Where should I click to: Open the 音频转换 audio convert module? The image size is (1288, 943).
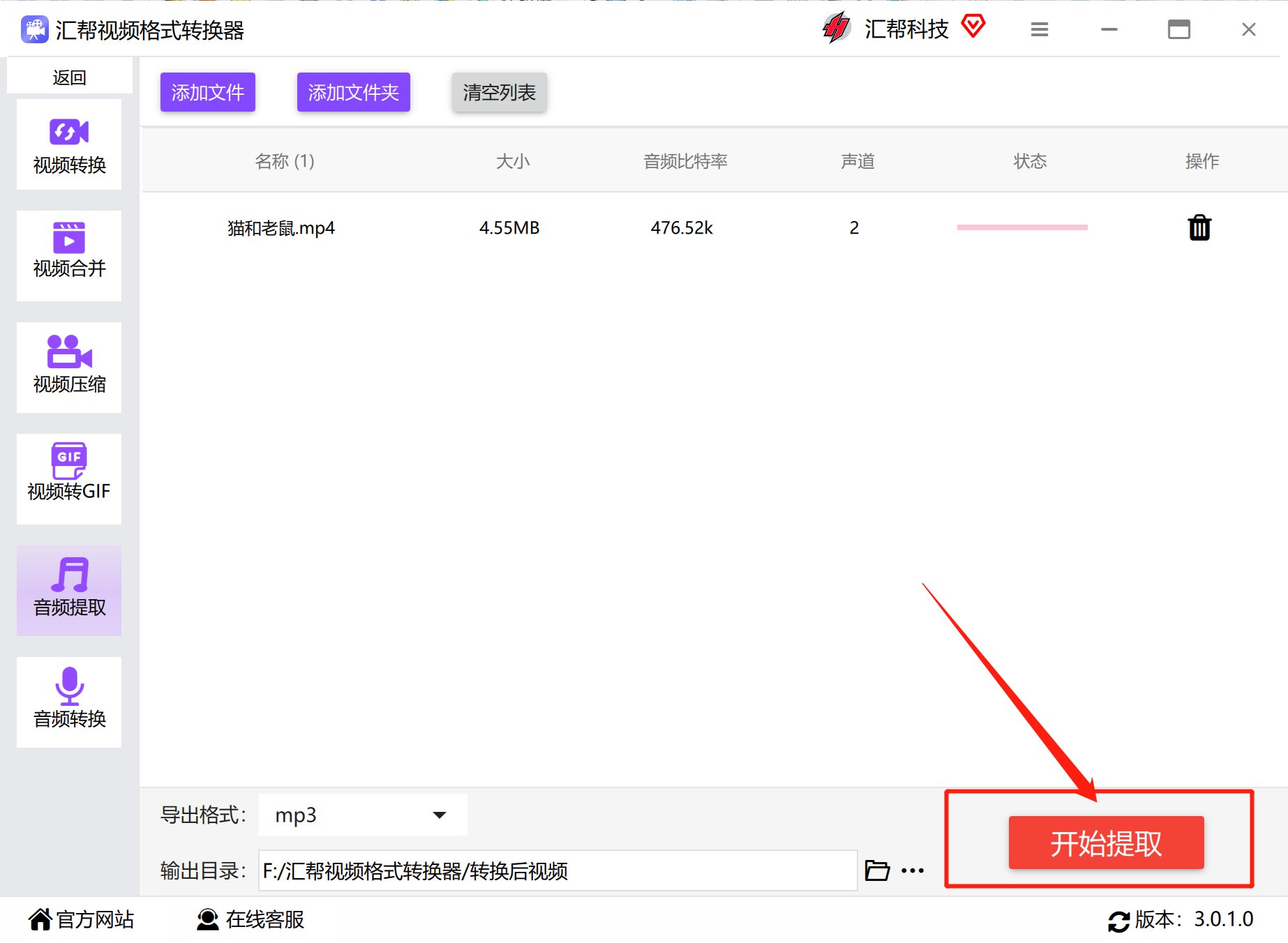coord(69,702)
